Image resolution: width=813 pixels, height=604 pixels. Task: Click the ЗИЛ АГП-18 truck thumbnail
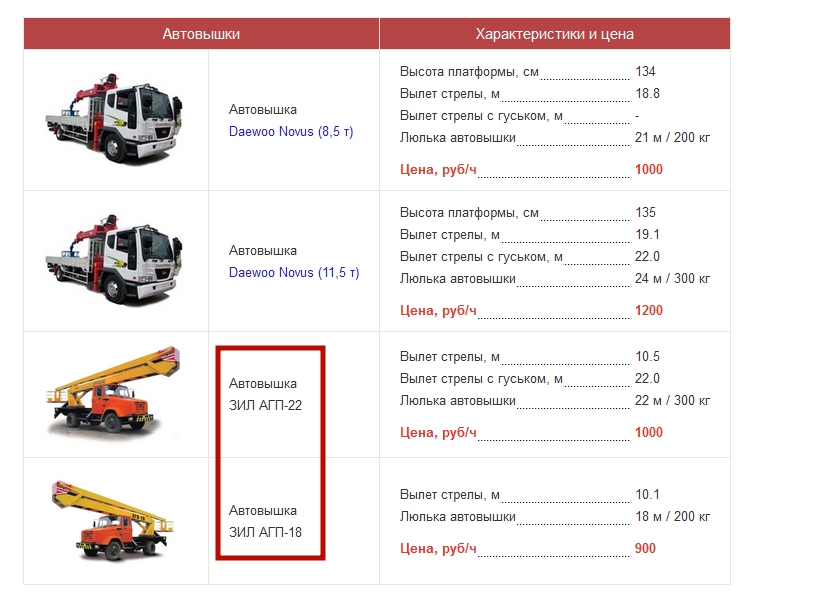[x=113, y=520]
